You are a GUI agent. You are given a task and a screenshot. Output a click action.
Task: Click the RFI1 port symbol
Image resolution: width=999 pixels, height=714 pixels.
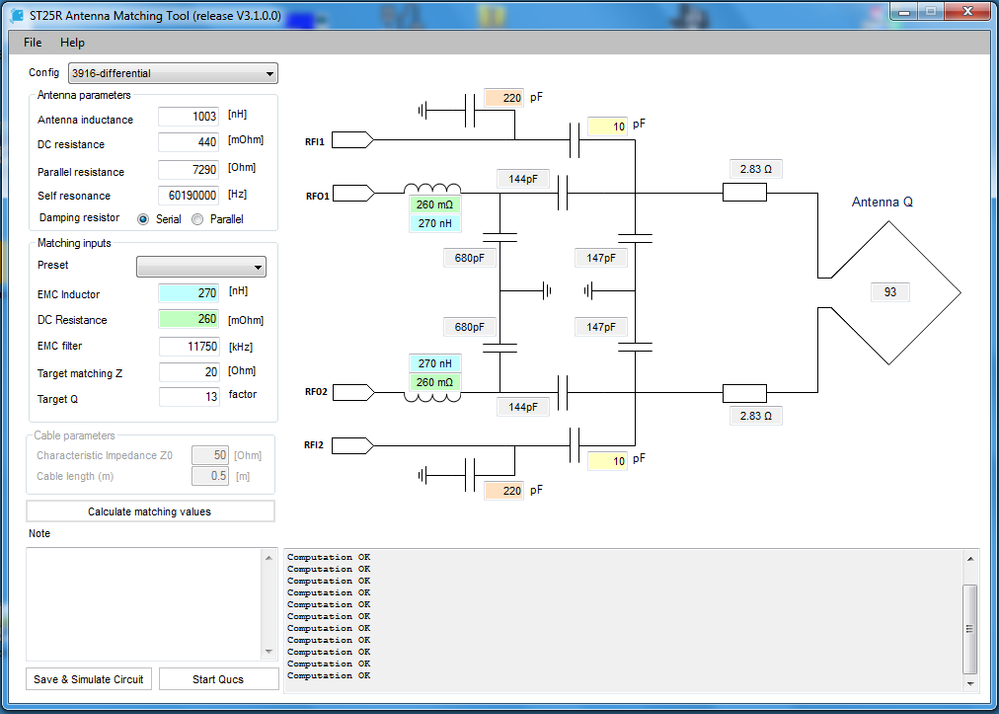352,139
